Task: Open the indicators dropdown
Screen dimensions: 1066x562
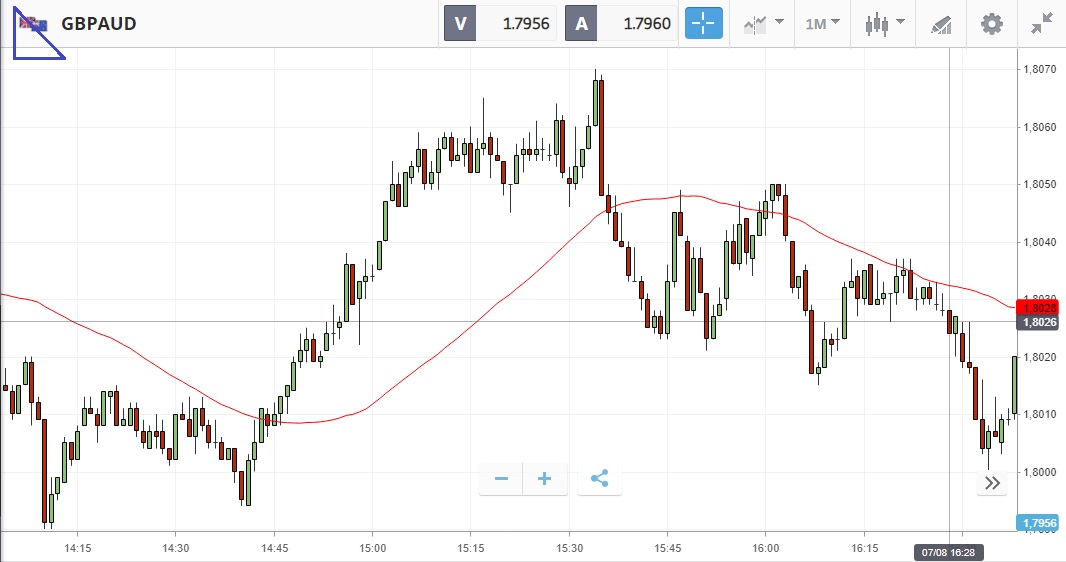Action: click(x=763, y=23)
